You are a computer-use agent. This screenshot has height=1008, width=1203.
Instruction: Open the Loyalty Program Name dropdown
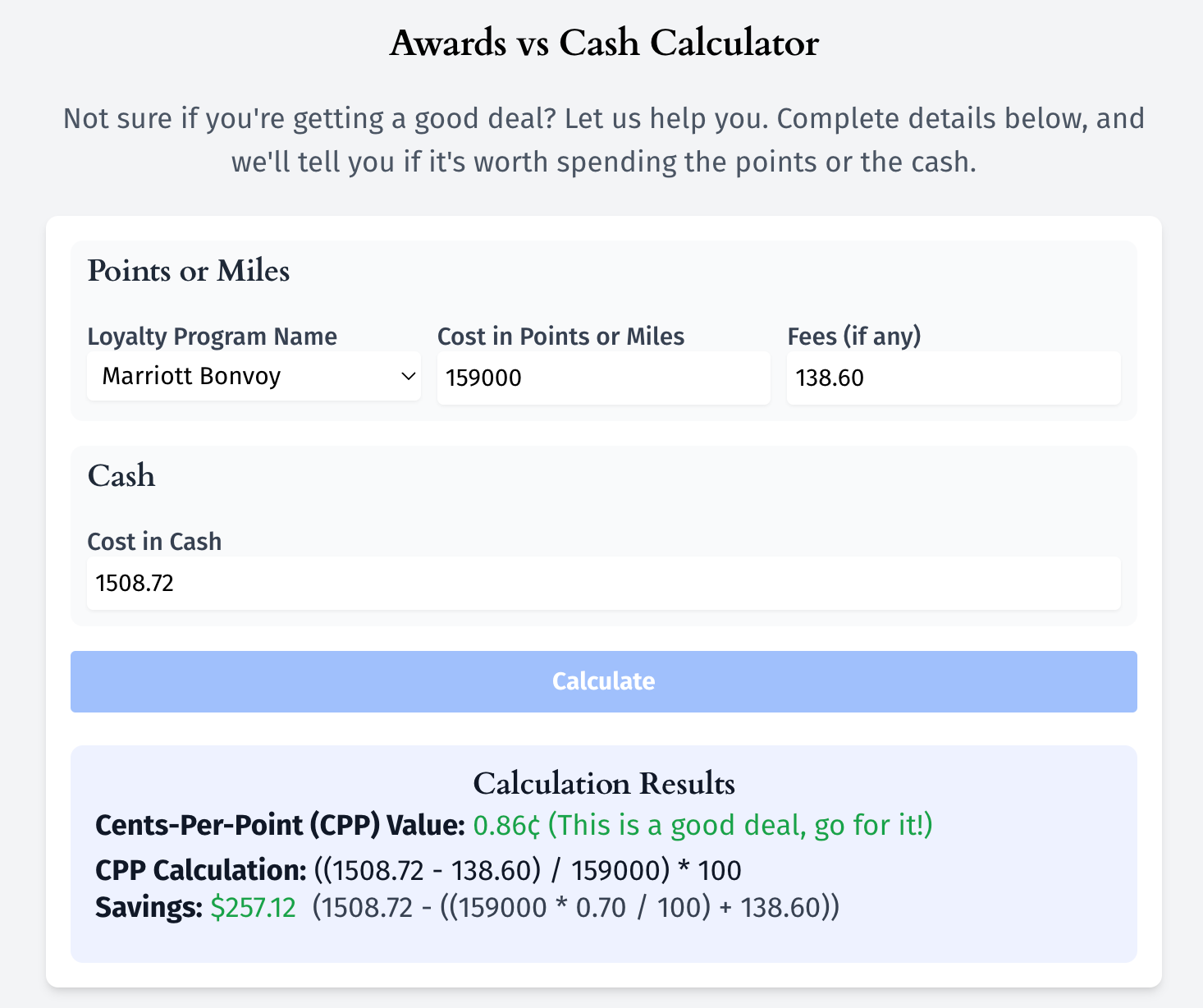coord(254,377)
